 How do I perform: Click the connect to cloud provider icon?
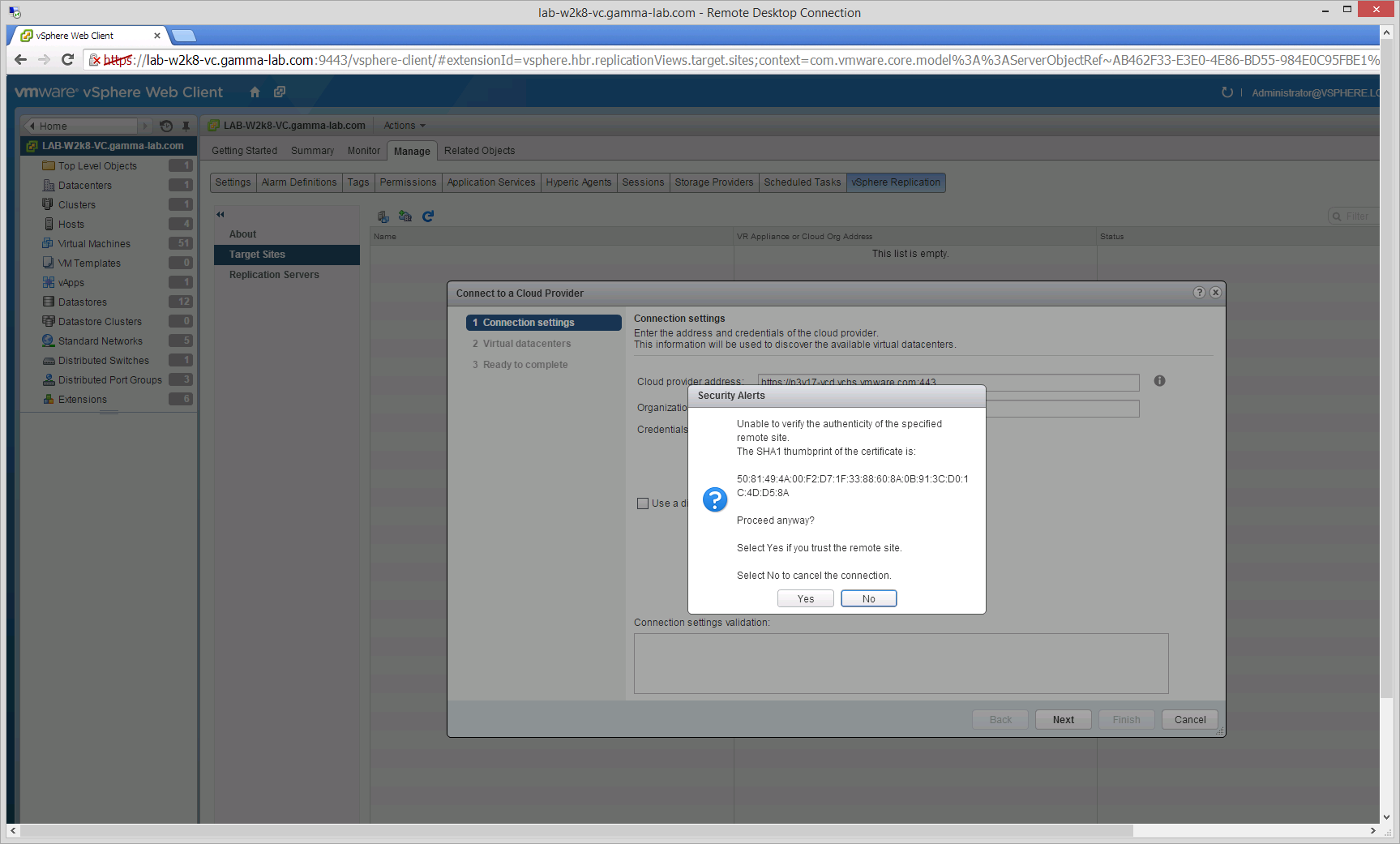405,216
